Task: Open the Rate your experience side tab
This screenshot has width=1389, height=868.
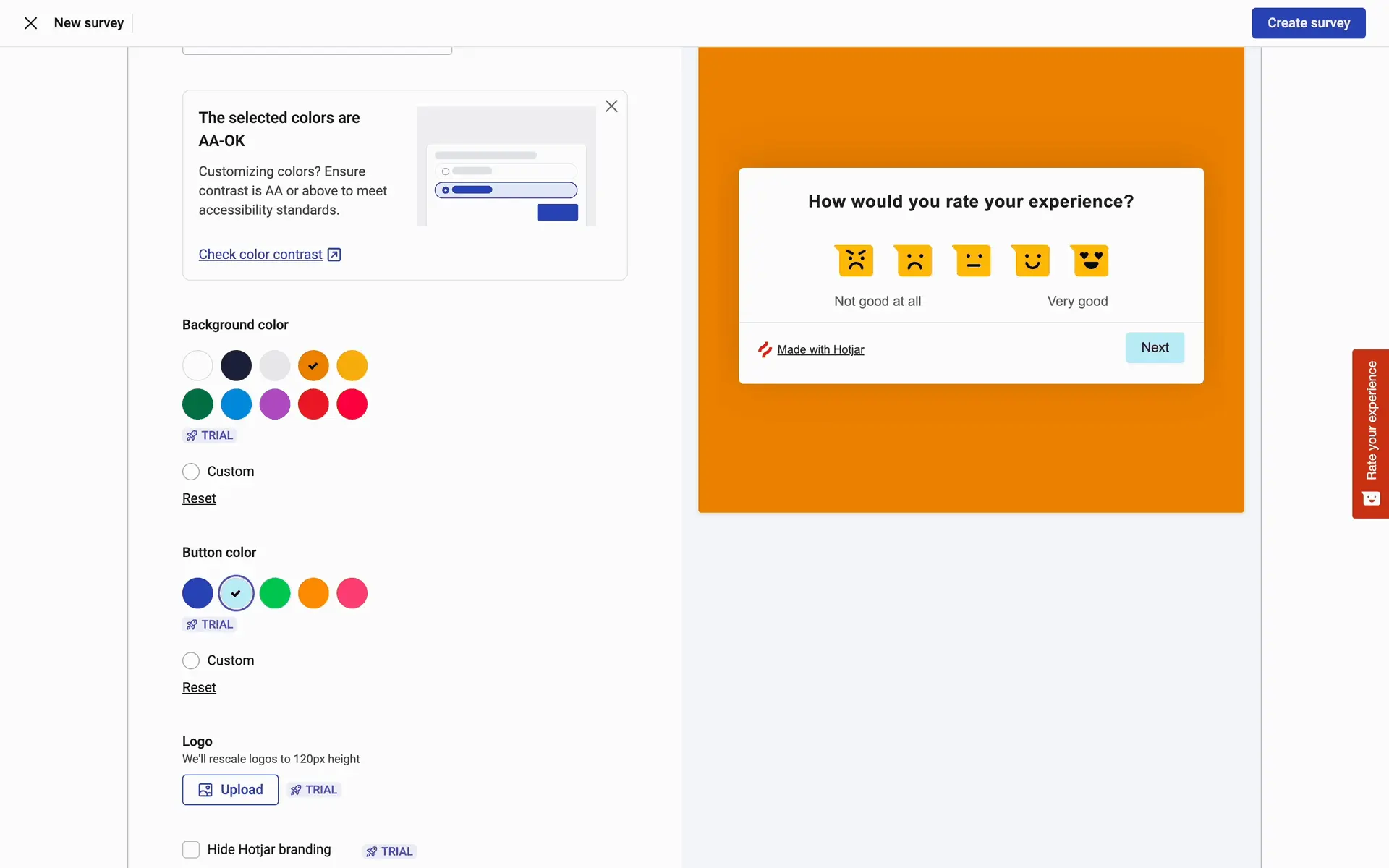Action: [x=1370, y=434]
